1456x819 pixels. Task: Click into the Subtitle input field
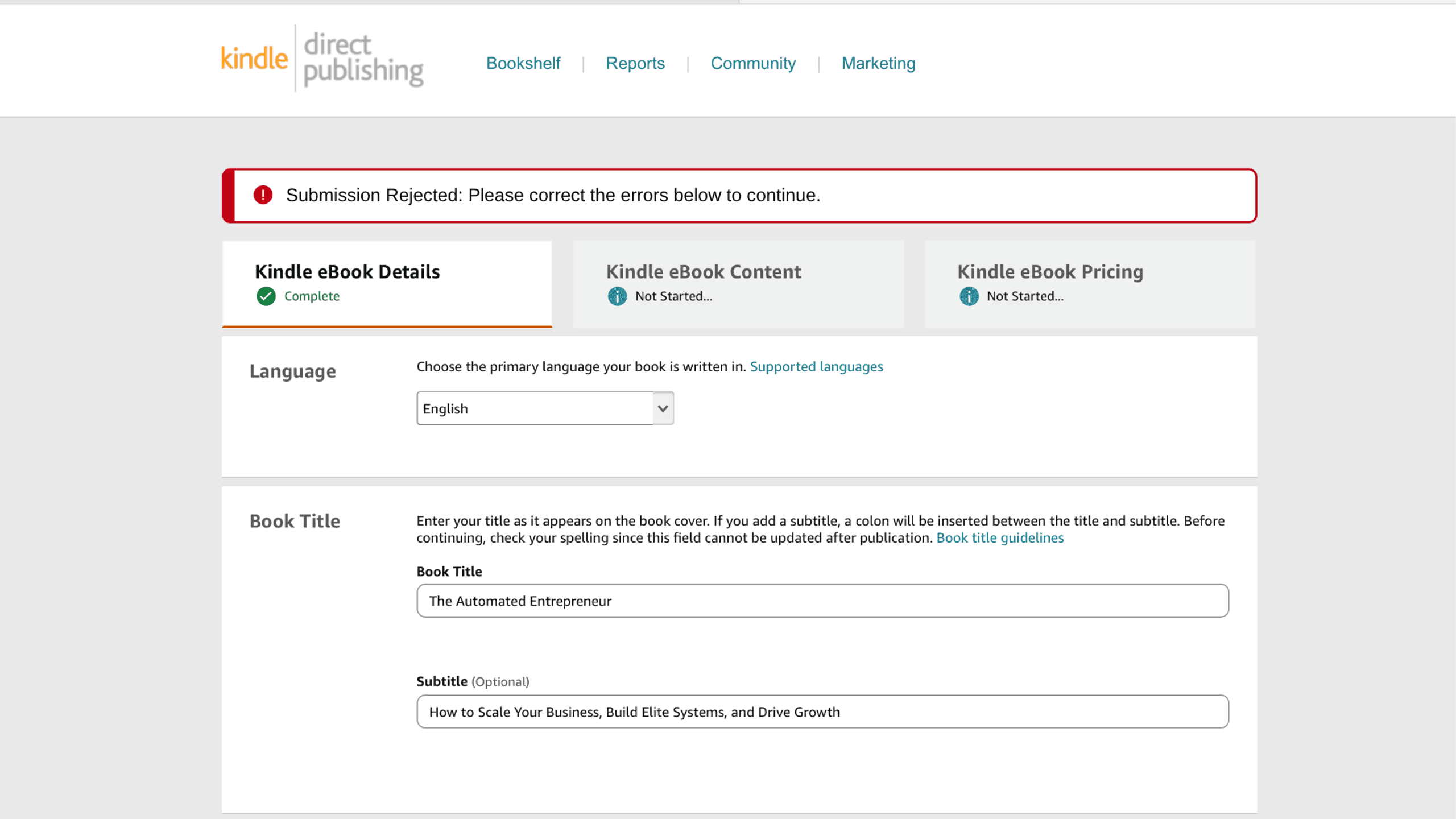pos(822,712)
